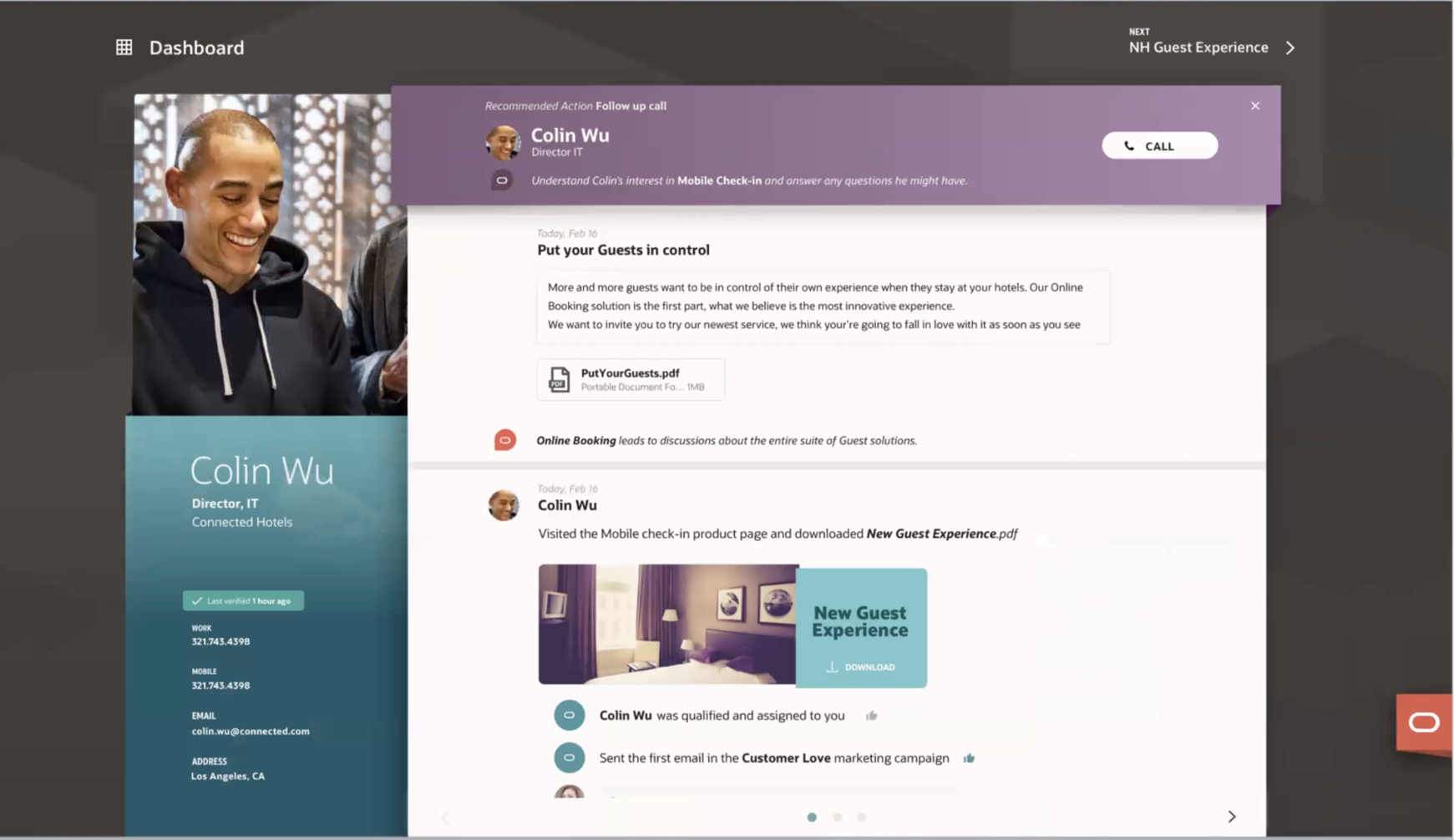Download the New Guest Experience PDF
1454x840 pixels.
861,666
